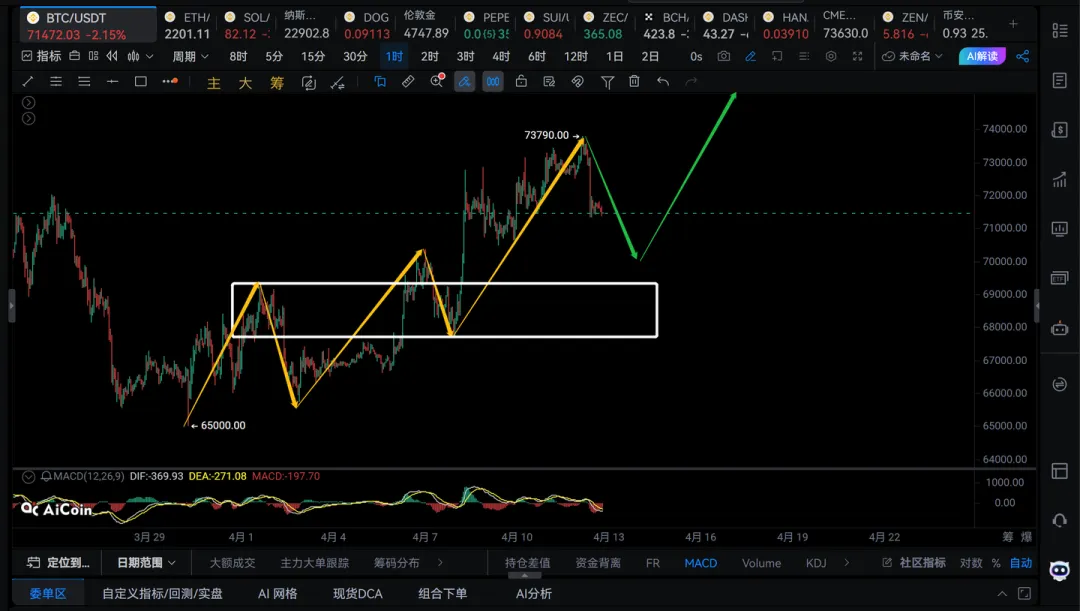Add a new ticker tab with plus
This screenshot has width=1080, height=611.
click(x=1013, y=24)
